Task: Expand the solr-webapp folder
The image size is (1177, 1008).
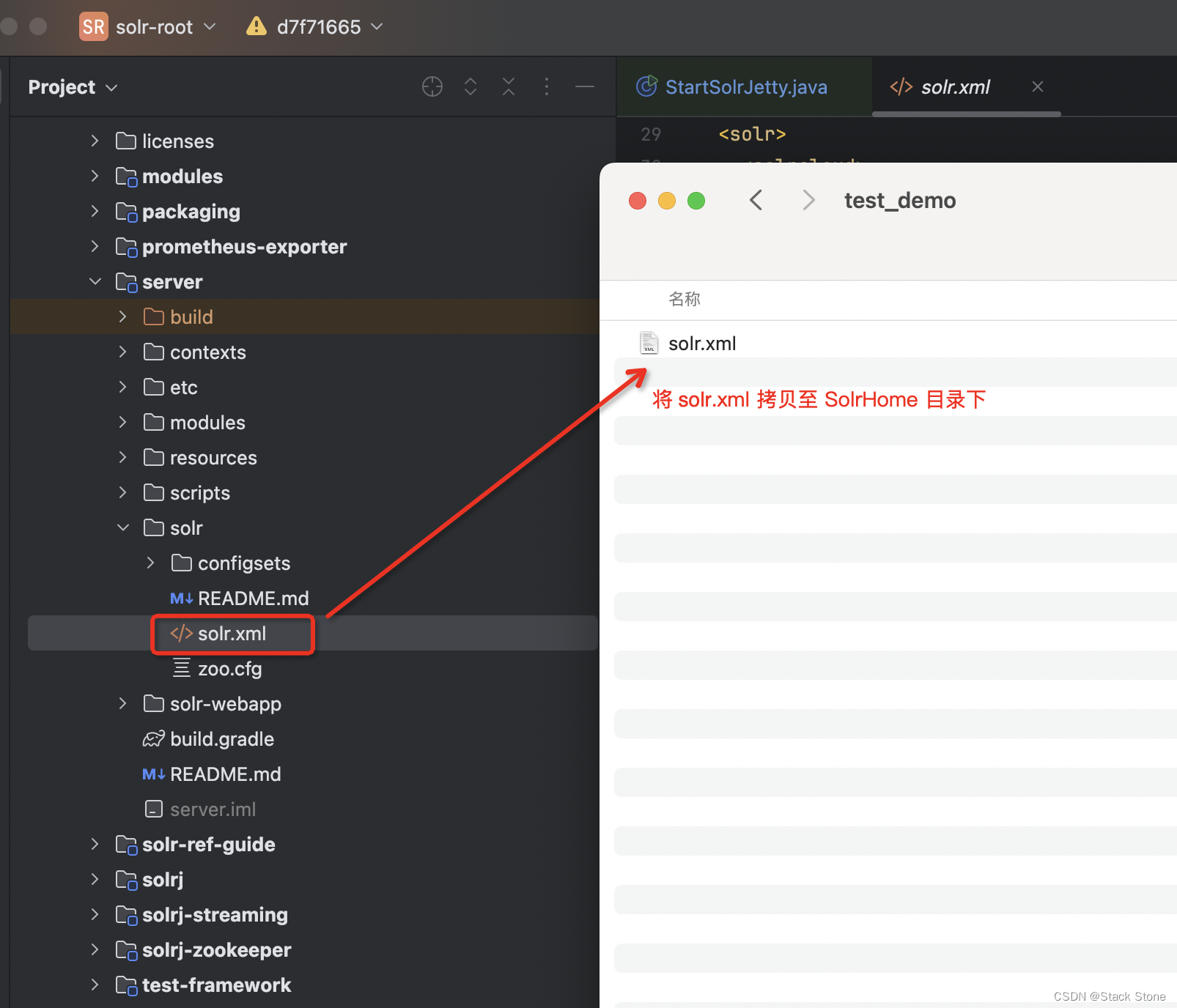Action: [x=122, y=703]
